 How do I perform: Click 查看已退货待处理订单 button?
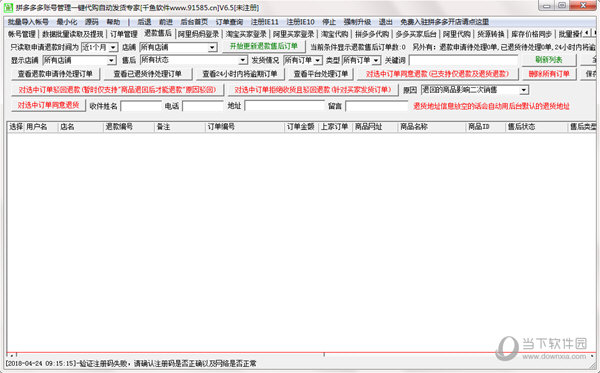[148, 74]
